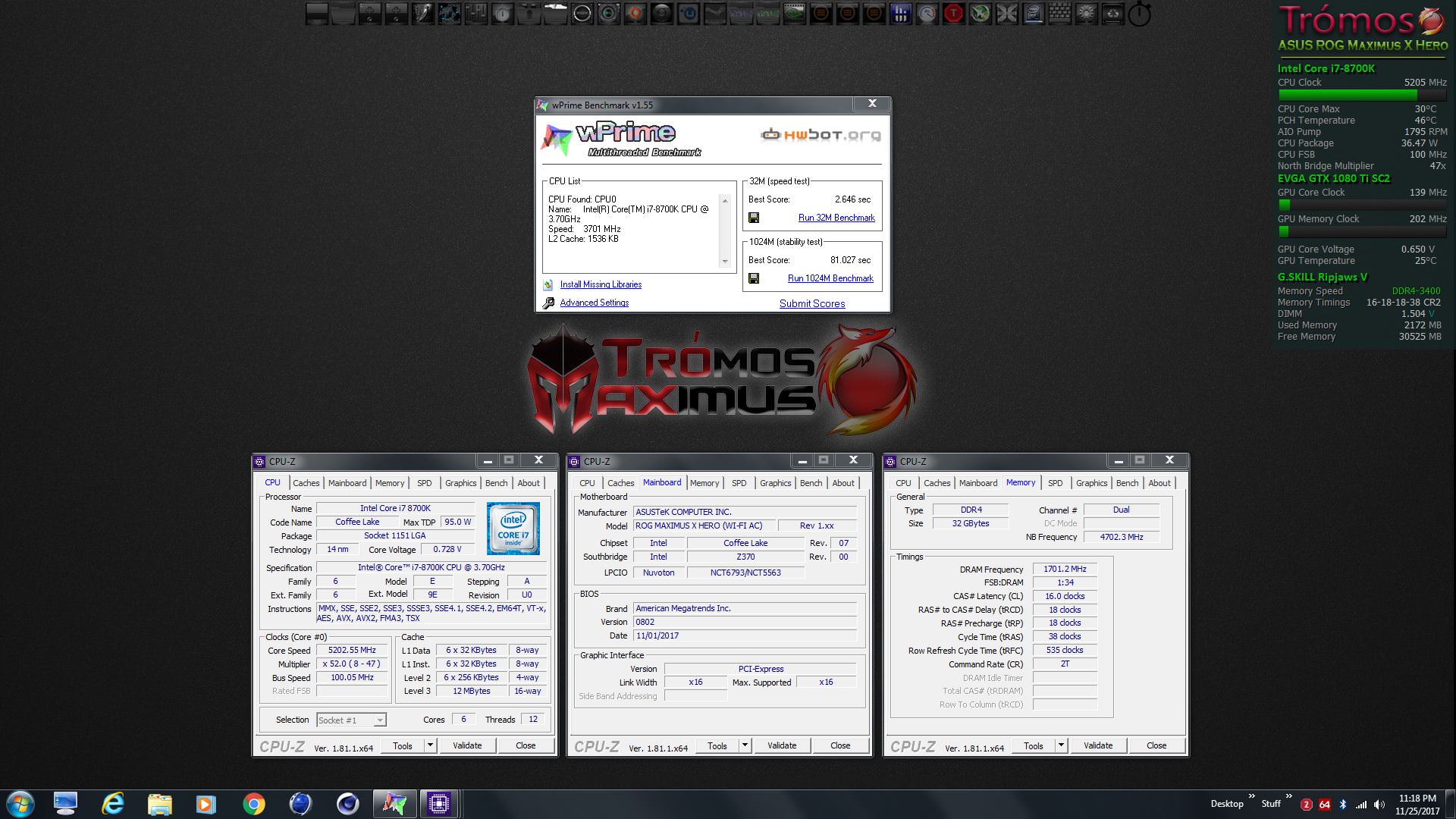Open the keyboard icon in top dock
Screen dimensions: 1456x819
click(1059, 13)
